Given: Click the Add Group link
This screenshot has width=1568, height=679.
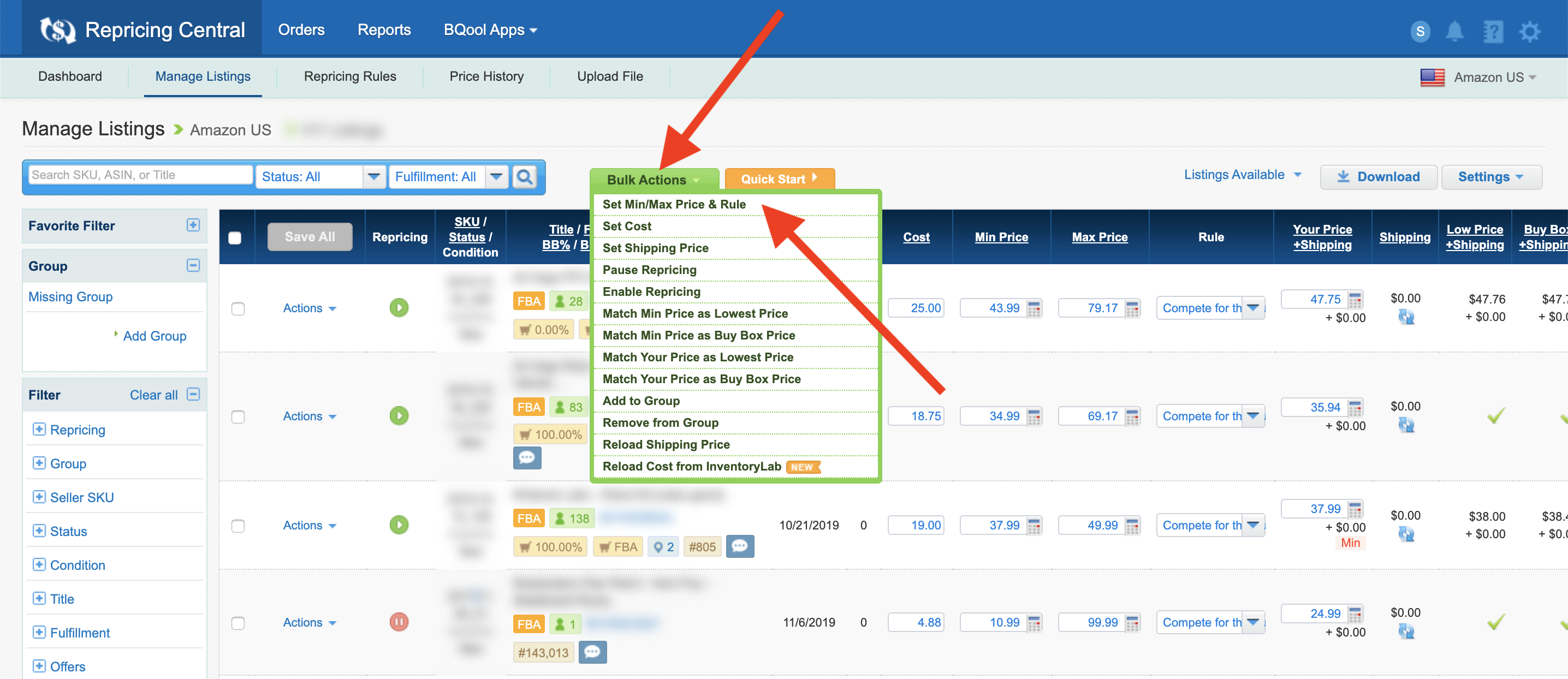Looking at the screenshot, I should tap(155, 336).
